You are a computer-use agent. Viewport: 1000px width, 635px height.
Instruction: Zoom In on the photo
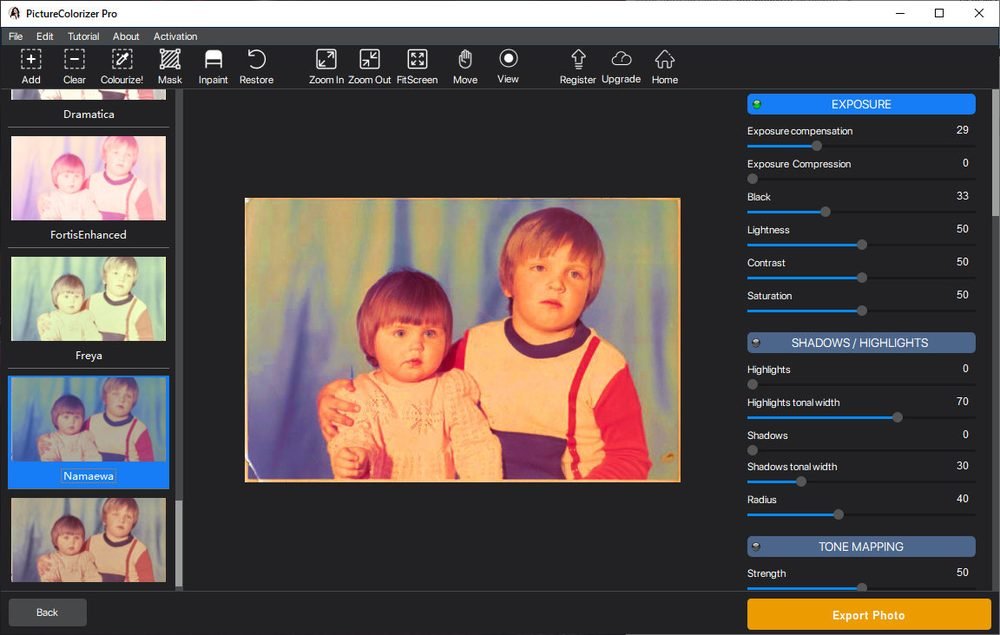coord(326,60)
